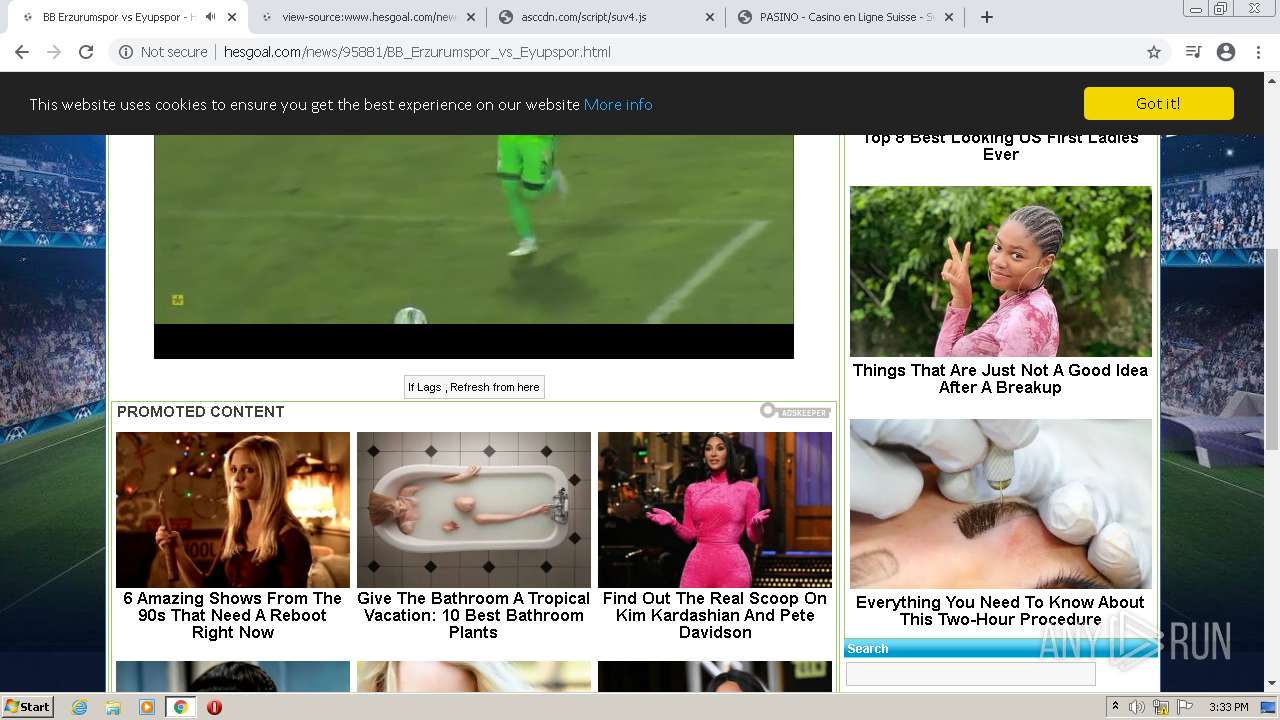Click the sidebar Search input field
Image resolution: width=1280 pixels, height=720 pixels.
click(x=971, y=674)
